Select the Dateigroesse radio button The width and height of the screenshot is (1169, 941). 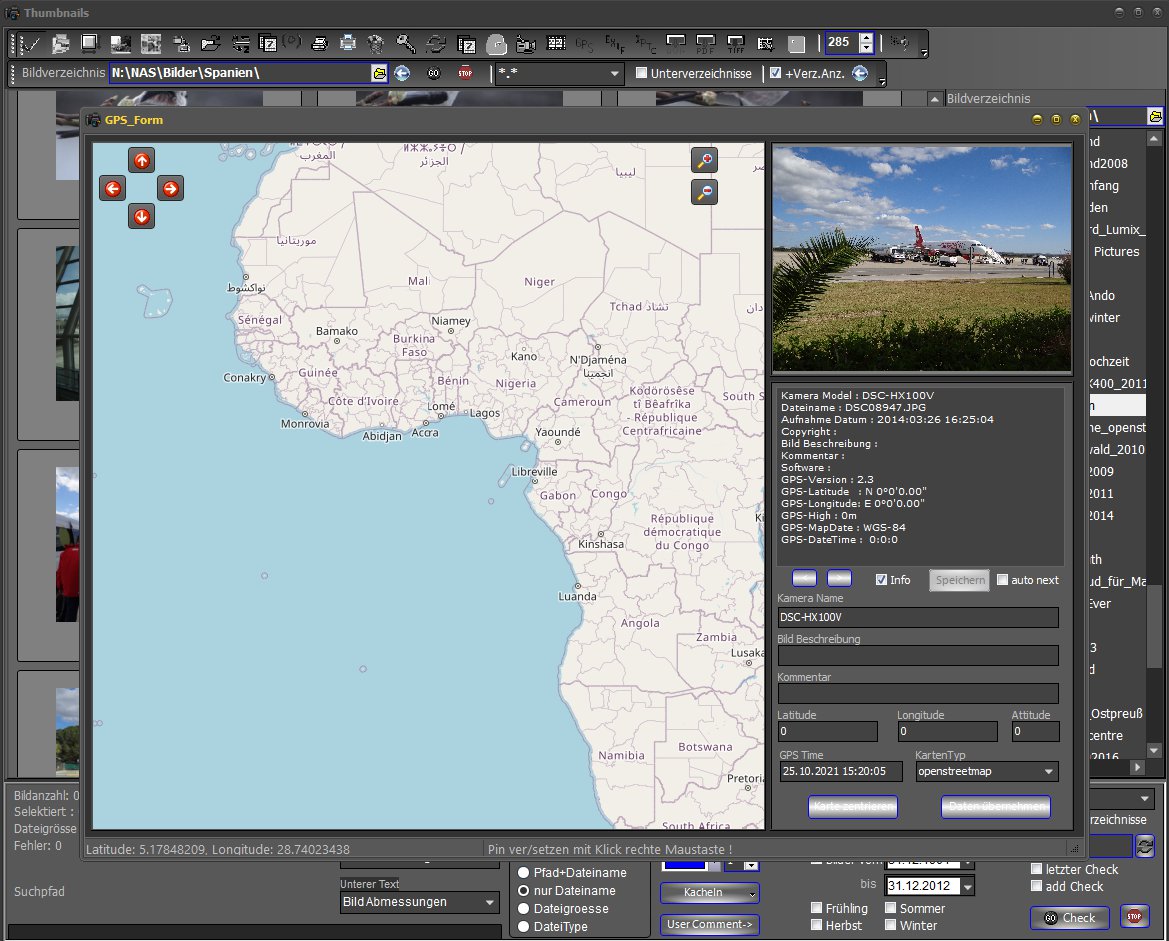coord(523,909)
